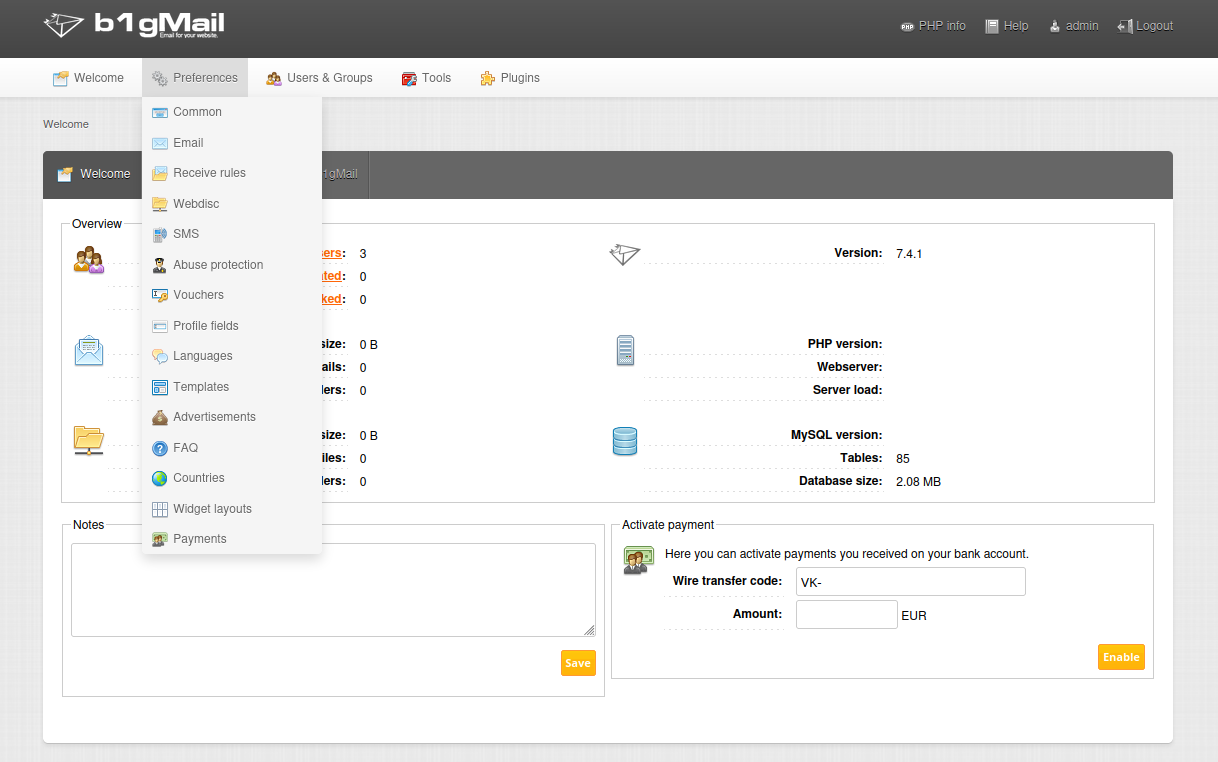1218x762 pixels.
Task: Expand the Users & Groups menu
Action: pos(319,78)
